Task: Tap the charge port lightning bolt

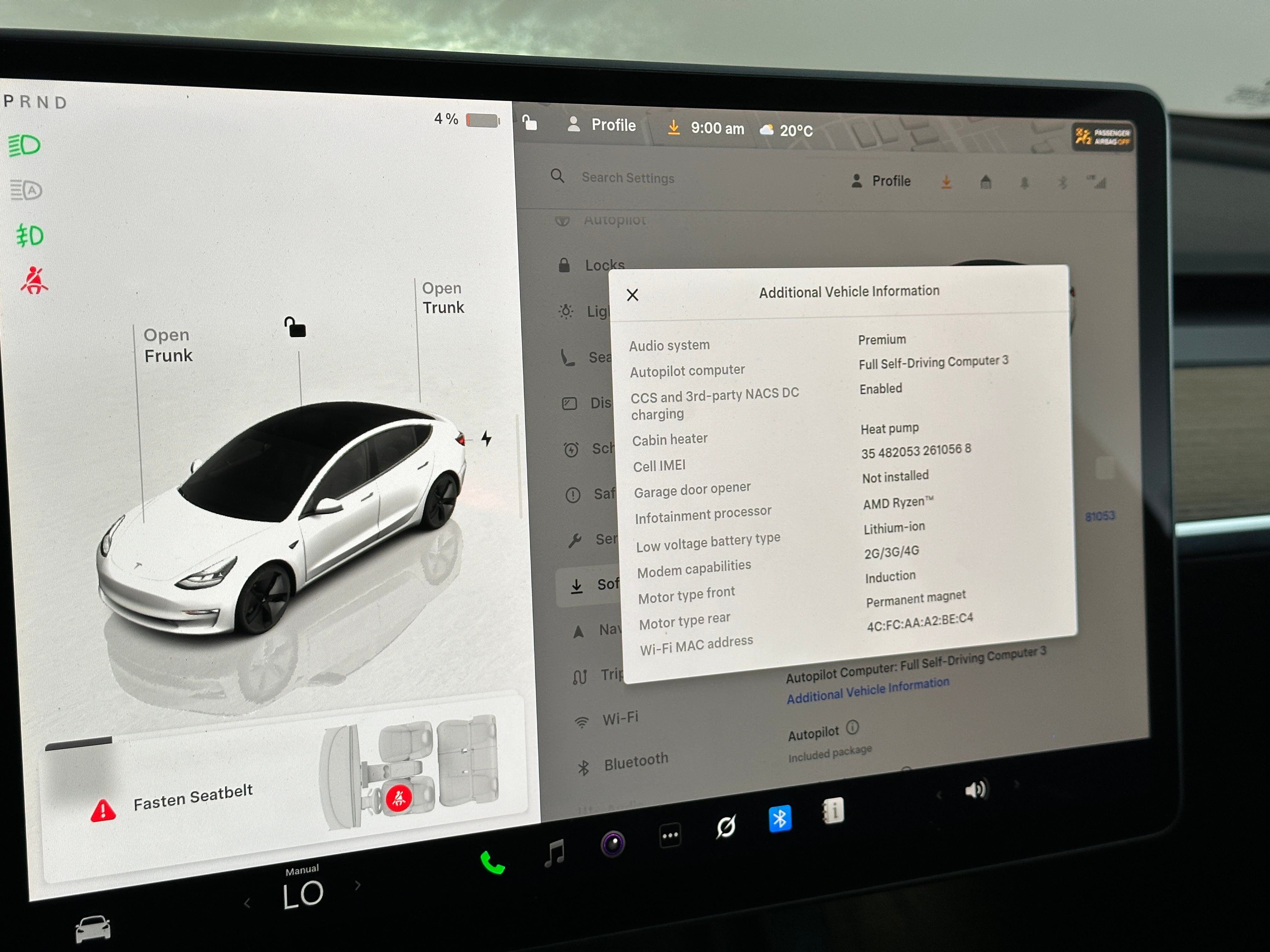Action: click(486, 439)
